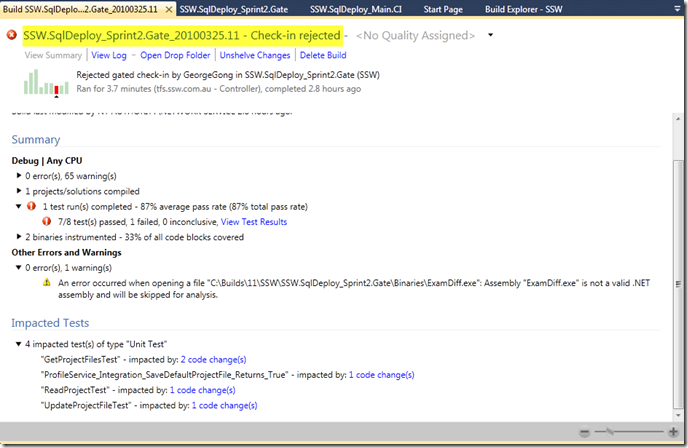Click the zoom in plus button
The width and height of the screenshot is (688, 448).
click(673, 432)
